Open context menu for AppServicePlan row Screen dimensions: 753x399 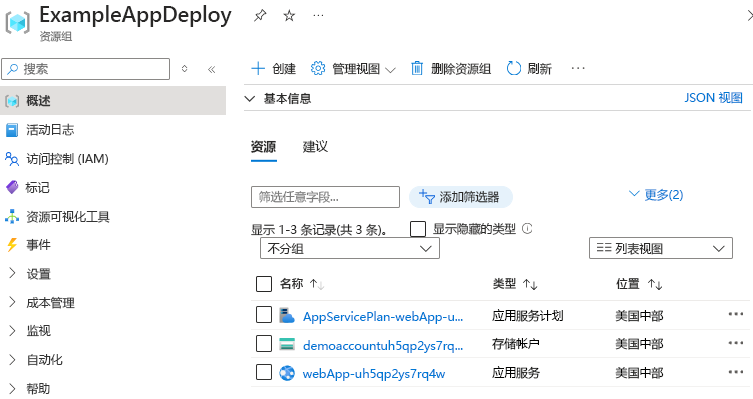click(x=736, y=314)
